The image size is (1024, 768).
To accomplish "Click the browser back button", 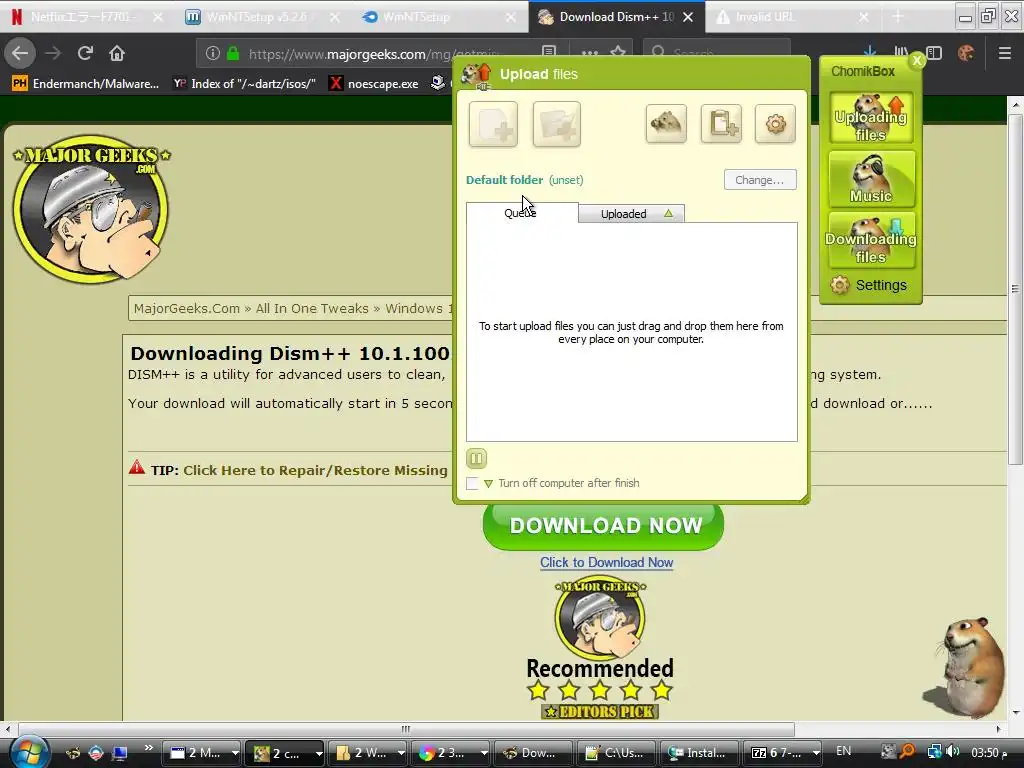I will pos(20,53).
